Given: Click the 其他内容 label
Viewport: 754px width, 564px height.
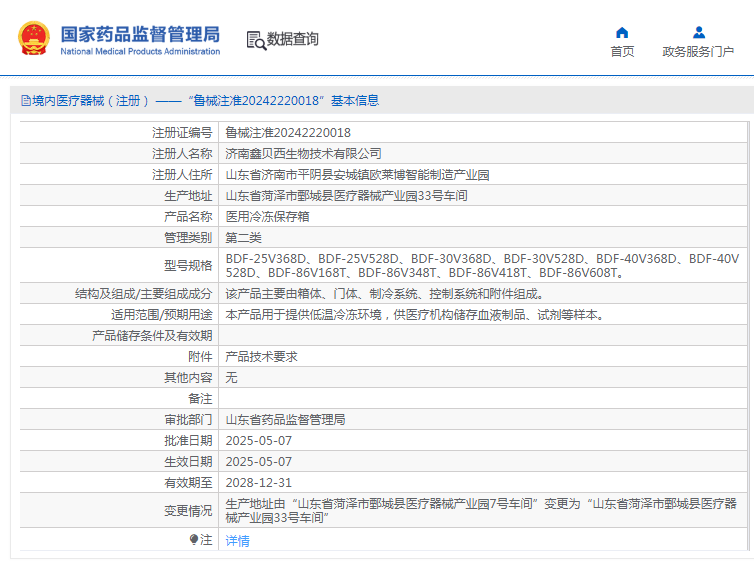Looking at the screenshot, I should (188, 378).
